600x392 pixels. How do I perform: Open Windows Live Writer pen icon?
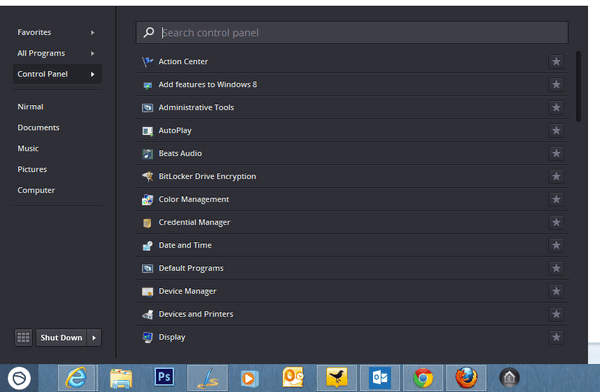tap(207, 378)
